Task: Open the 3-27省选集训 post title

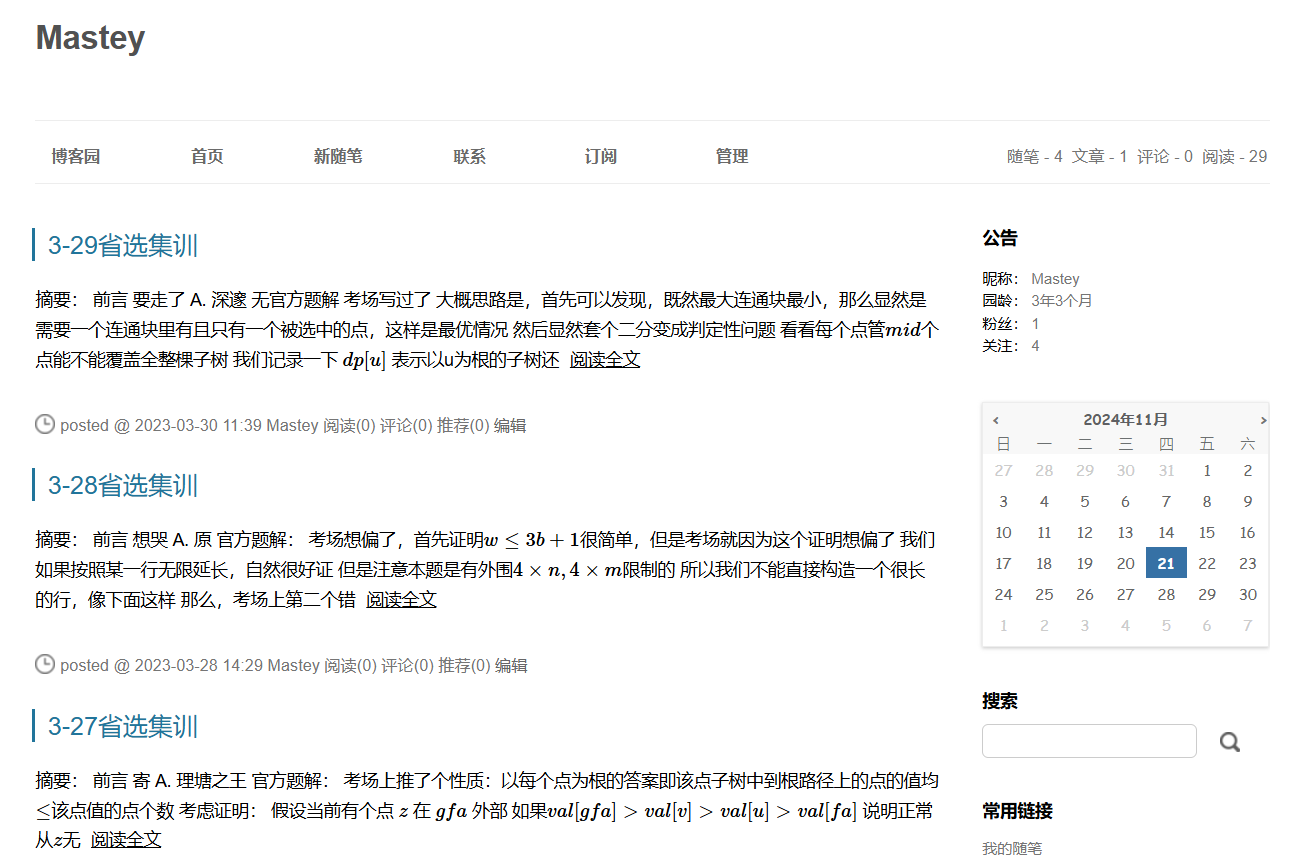Action: coord(123,727)
